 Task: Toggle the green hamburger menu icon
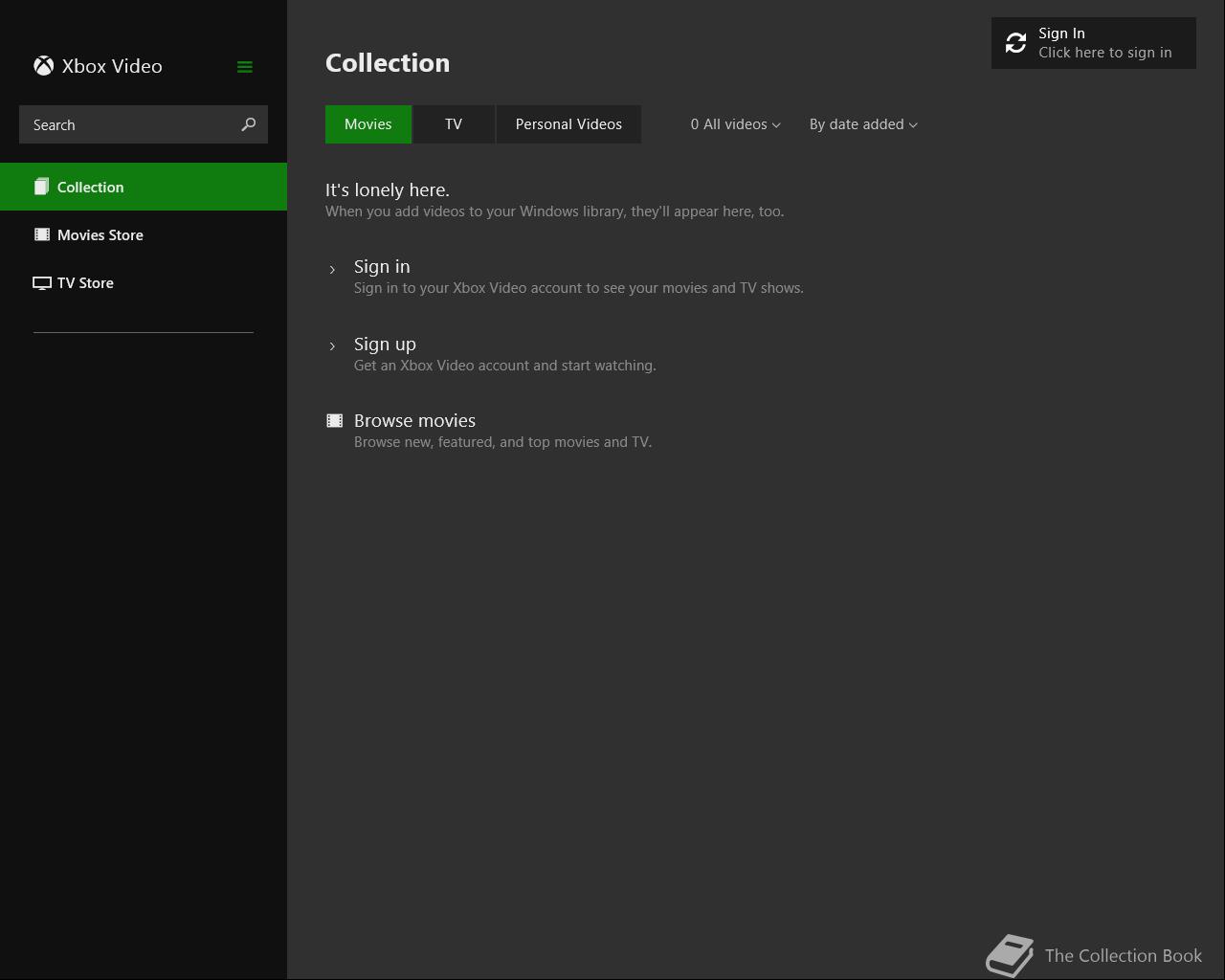coord(245,67)
